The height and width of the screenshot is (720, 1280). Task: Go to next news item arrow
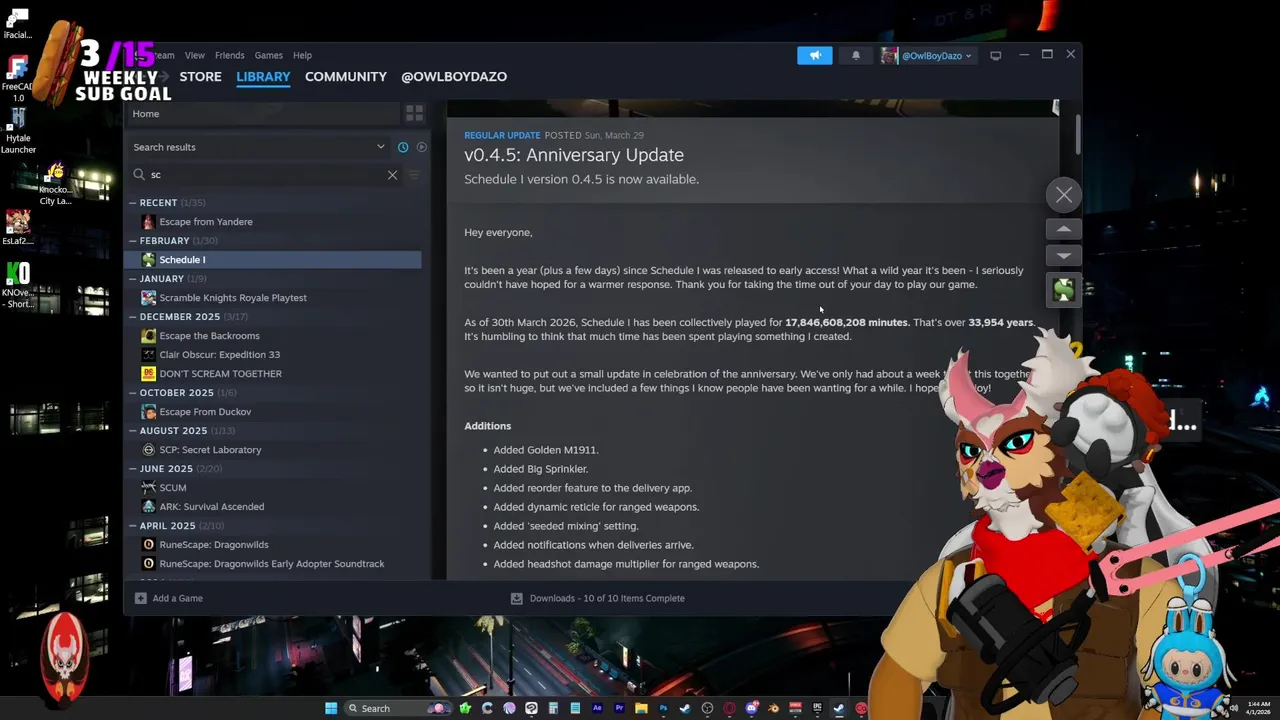click(x=1064, y=256)
